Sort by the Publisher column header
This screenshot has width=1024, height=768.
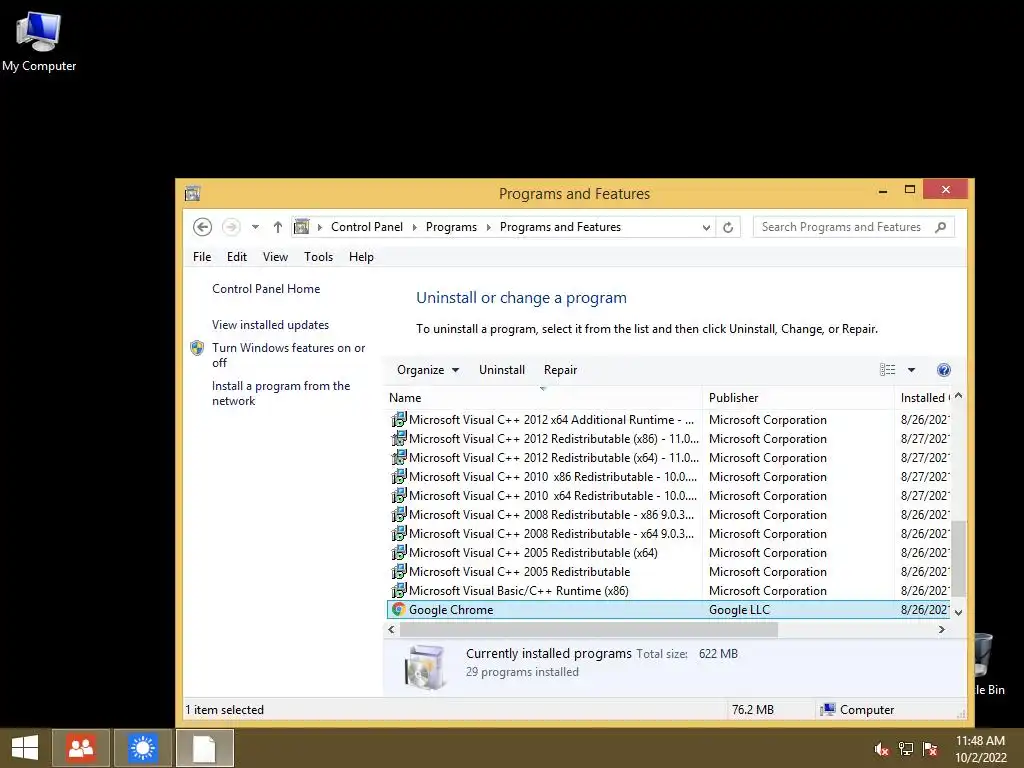(799, 398)
